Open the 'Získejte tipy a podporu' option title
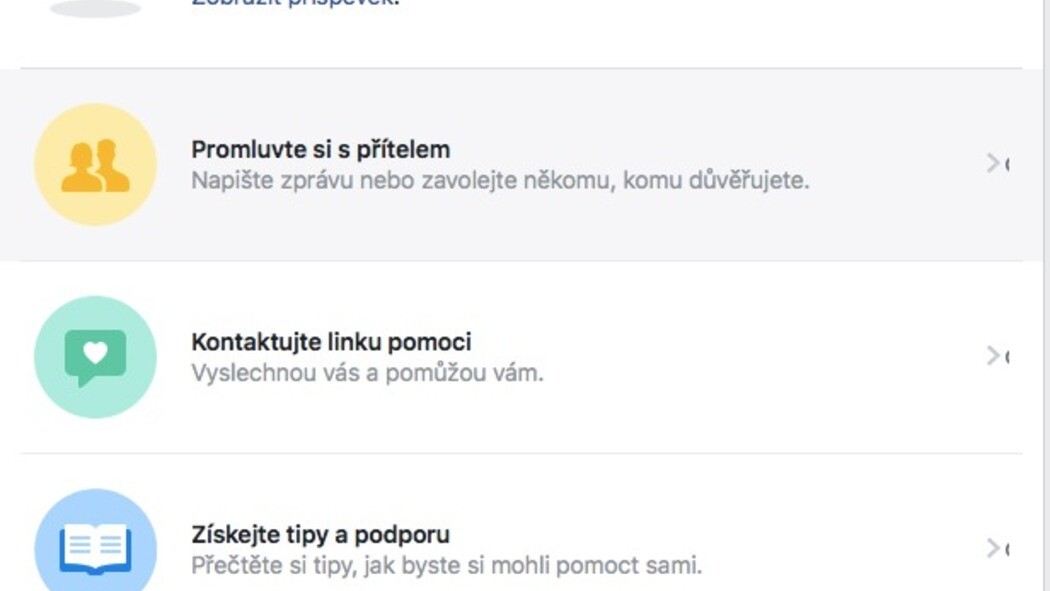Viewport: 1050px width, 591px height. [x=320, y=534]
